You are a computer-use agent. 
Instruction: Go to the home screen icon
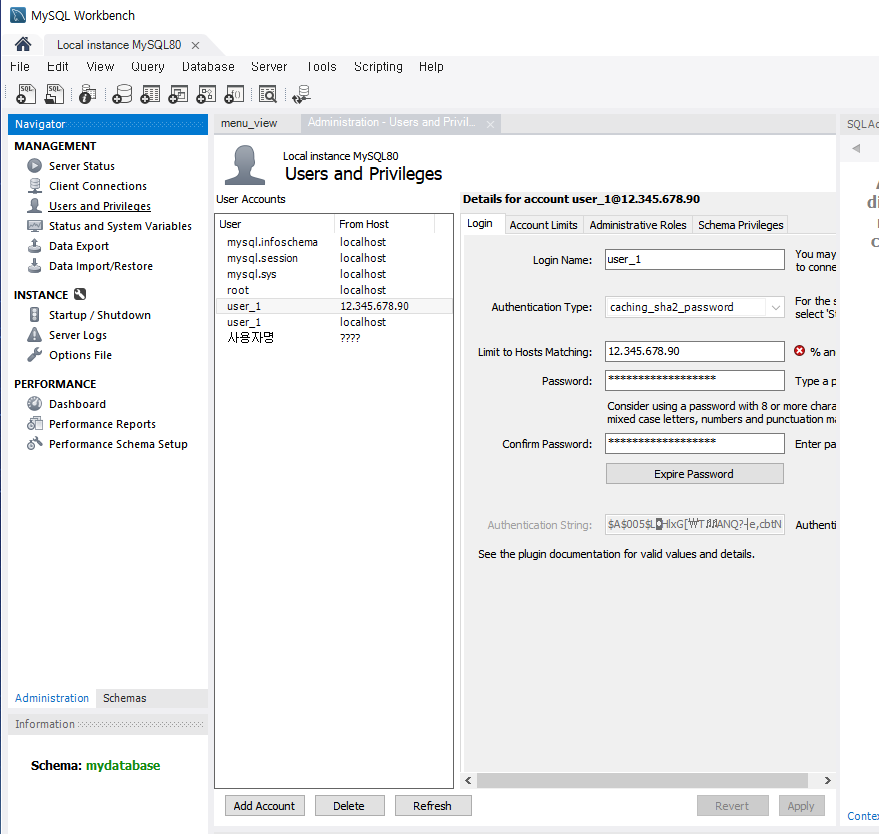(23, 44)
